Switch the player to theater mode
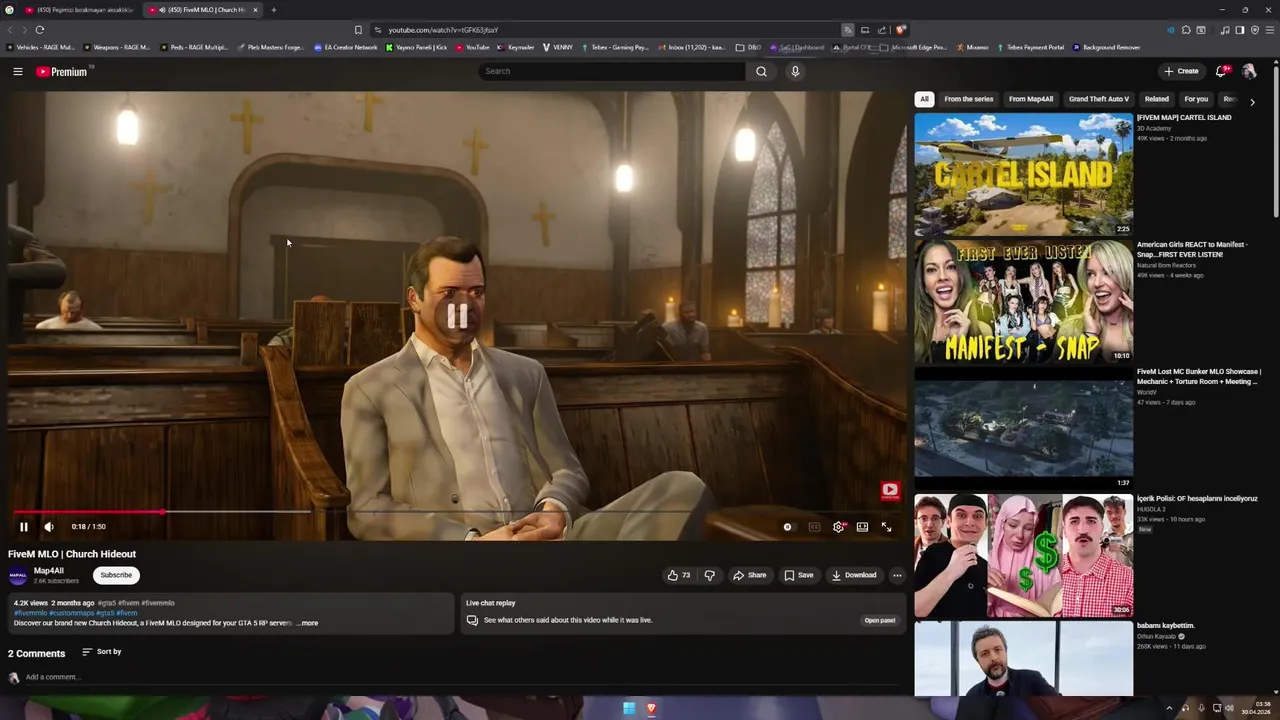 tap(862, 527)
